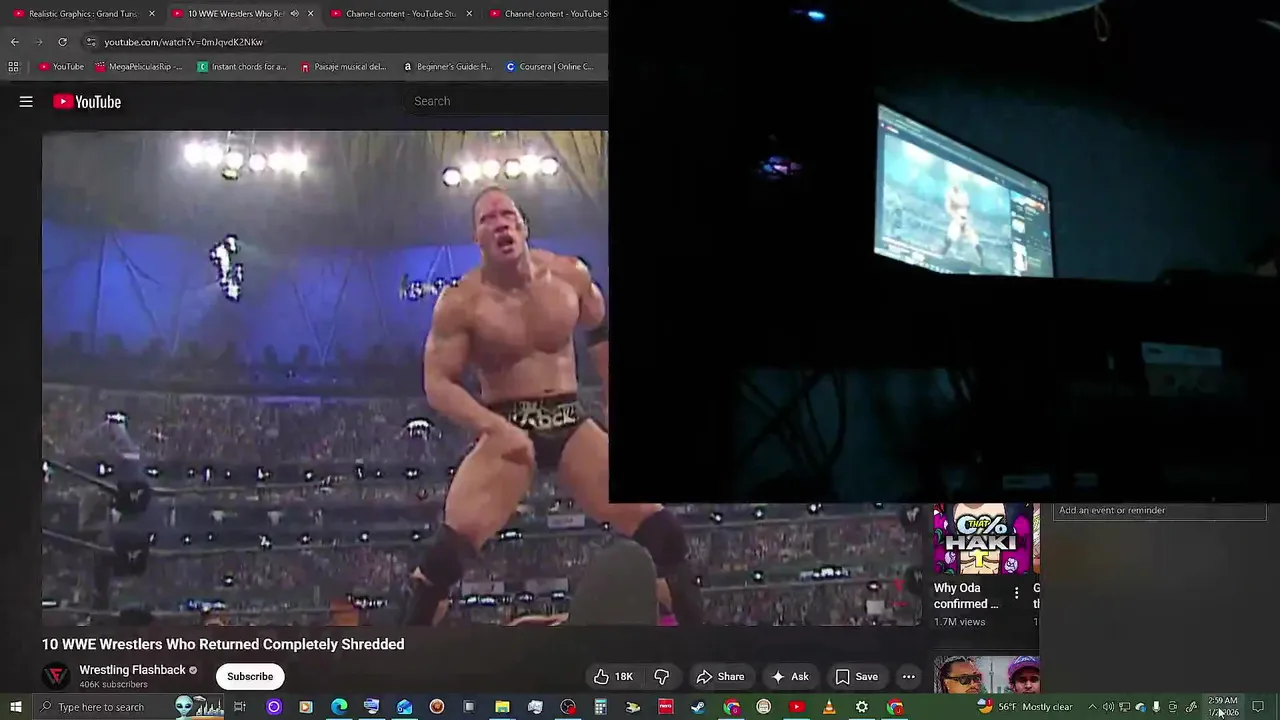Open more actions three-dot menu under video

(x=908, y=677)
